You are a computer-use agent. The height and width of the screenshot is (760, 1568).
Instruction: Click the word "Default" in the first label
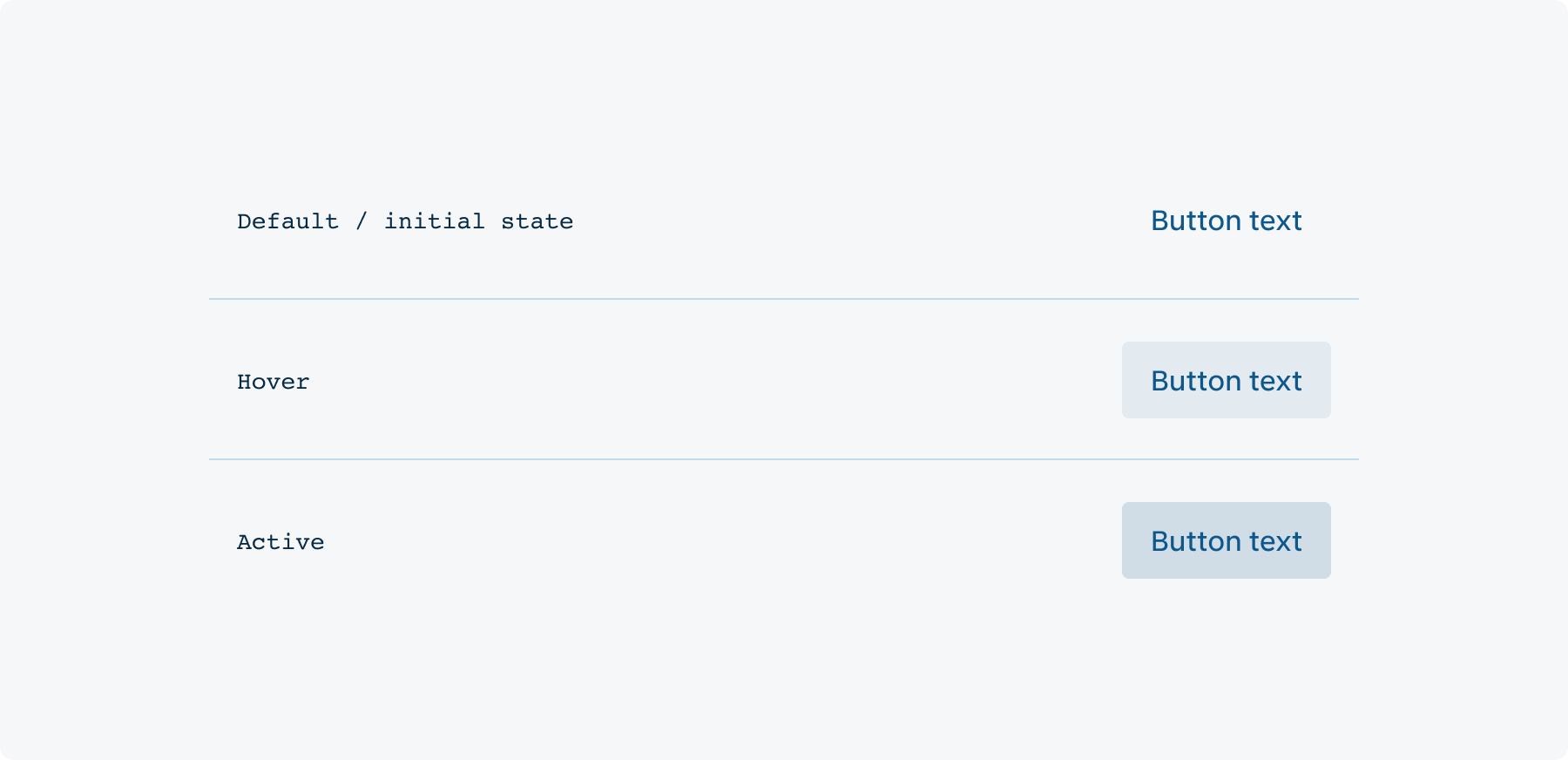coord(287,221)
